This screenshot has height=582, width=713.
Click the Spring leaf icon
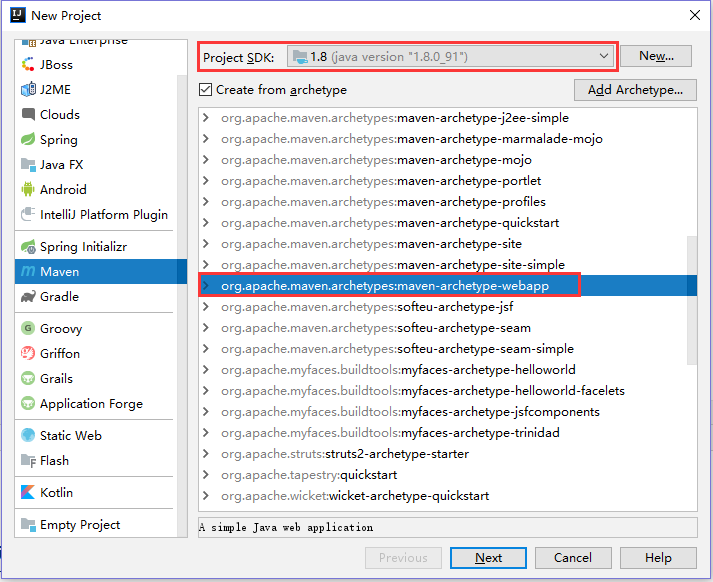coord(28,140)
